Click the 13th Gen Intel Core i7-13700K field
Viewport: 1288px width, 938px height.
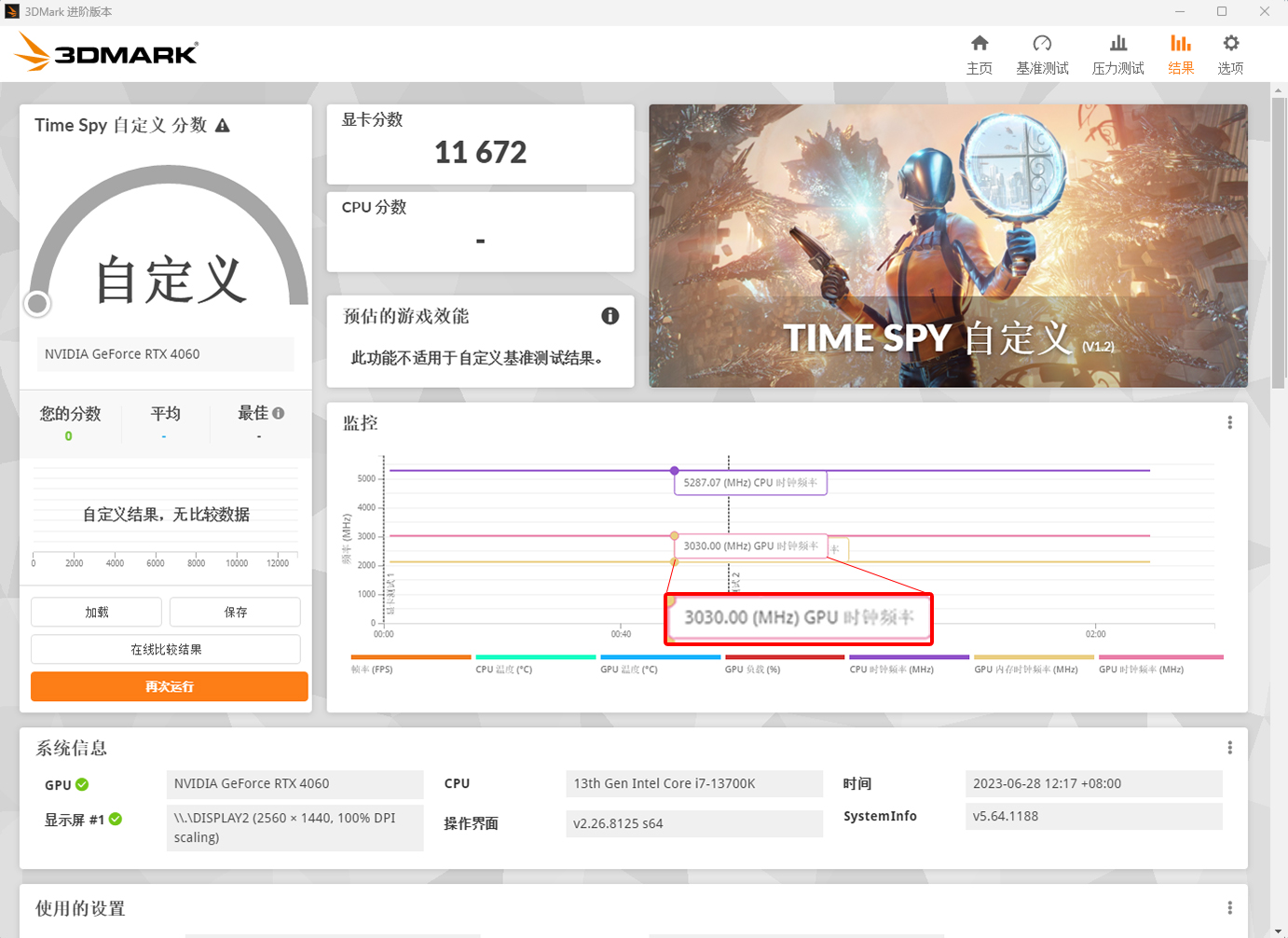[694, 784]
